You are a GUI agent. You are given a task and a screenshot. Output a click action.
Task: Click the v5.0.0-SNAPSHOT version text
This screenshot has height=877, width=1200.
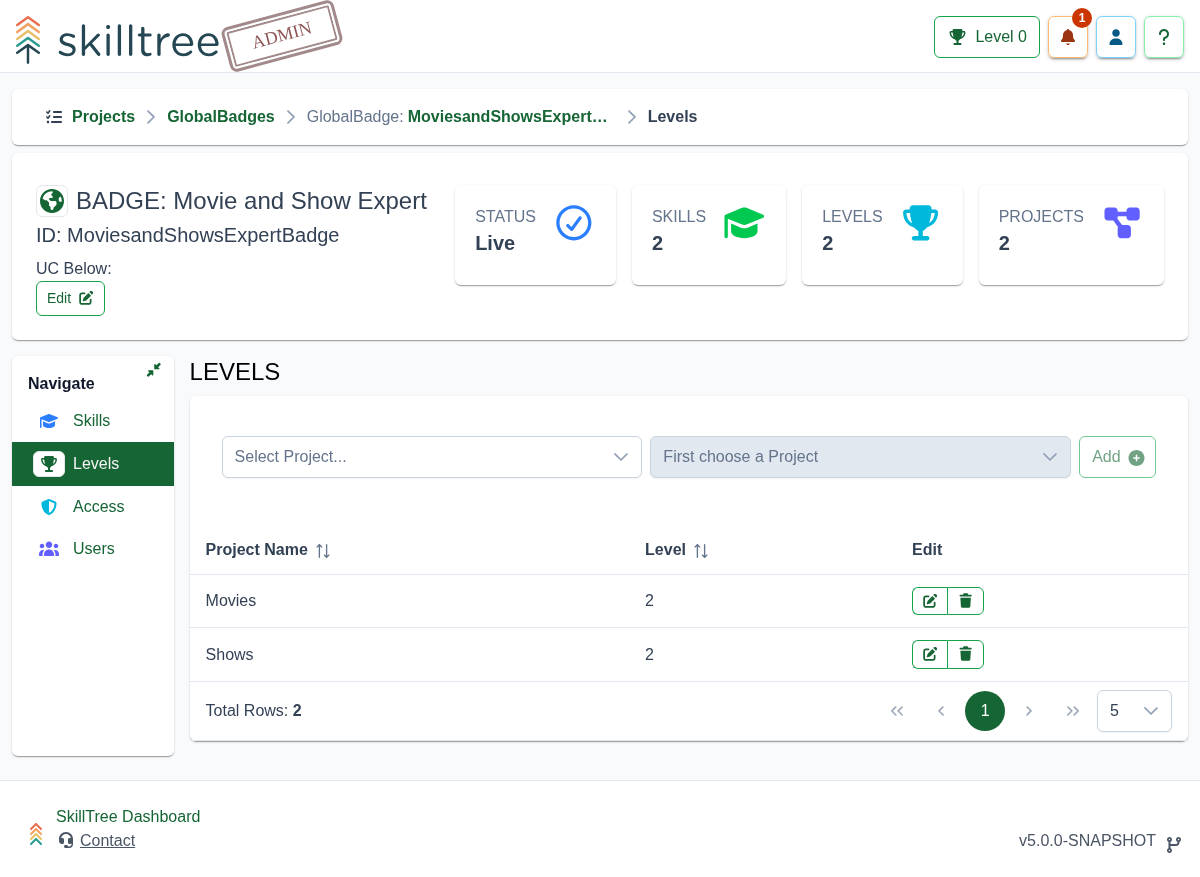point(1087,841)
